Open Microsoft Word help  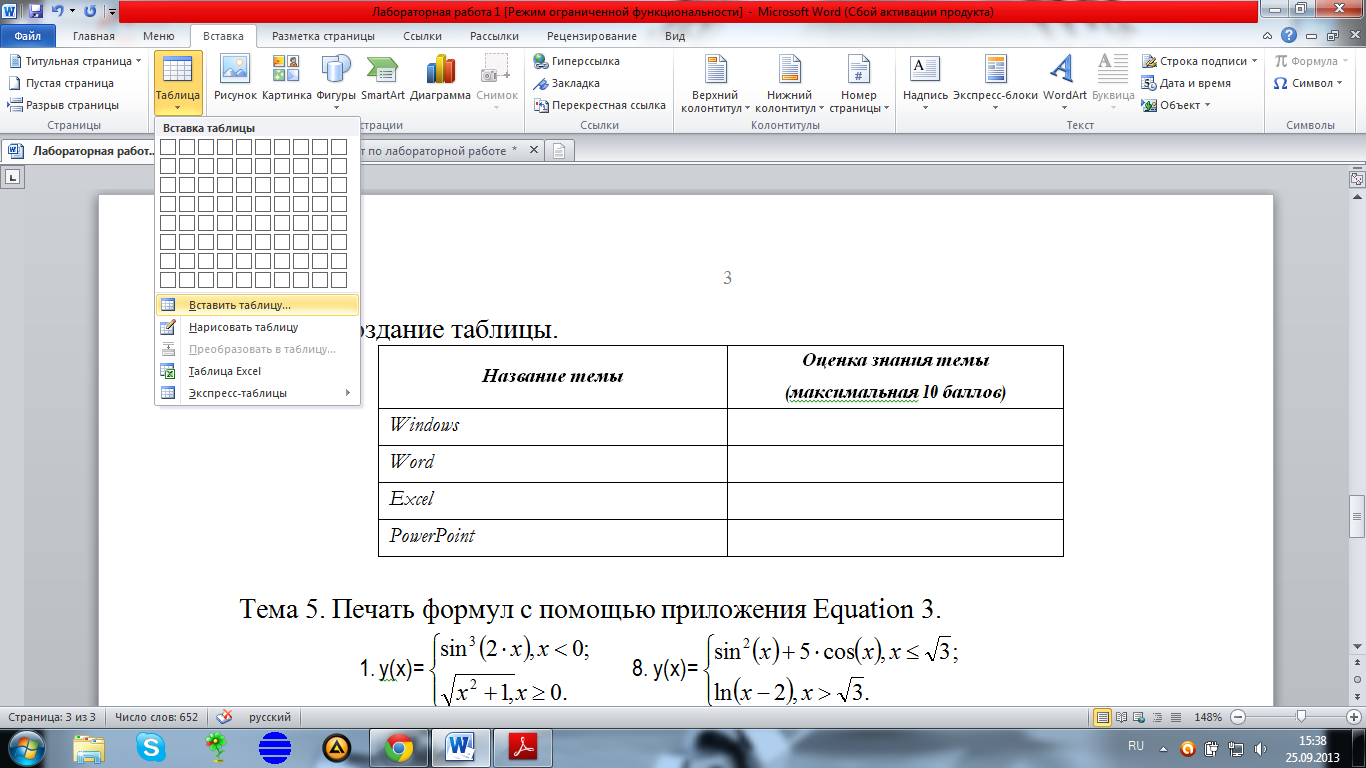1290,36
